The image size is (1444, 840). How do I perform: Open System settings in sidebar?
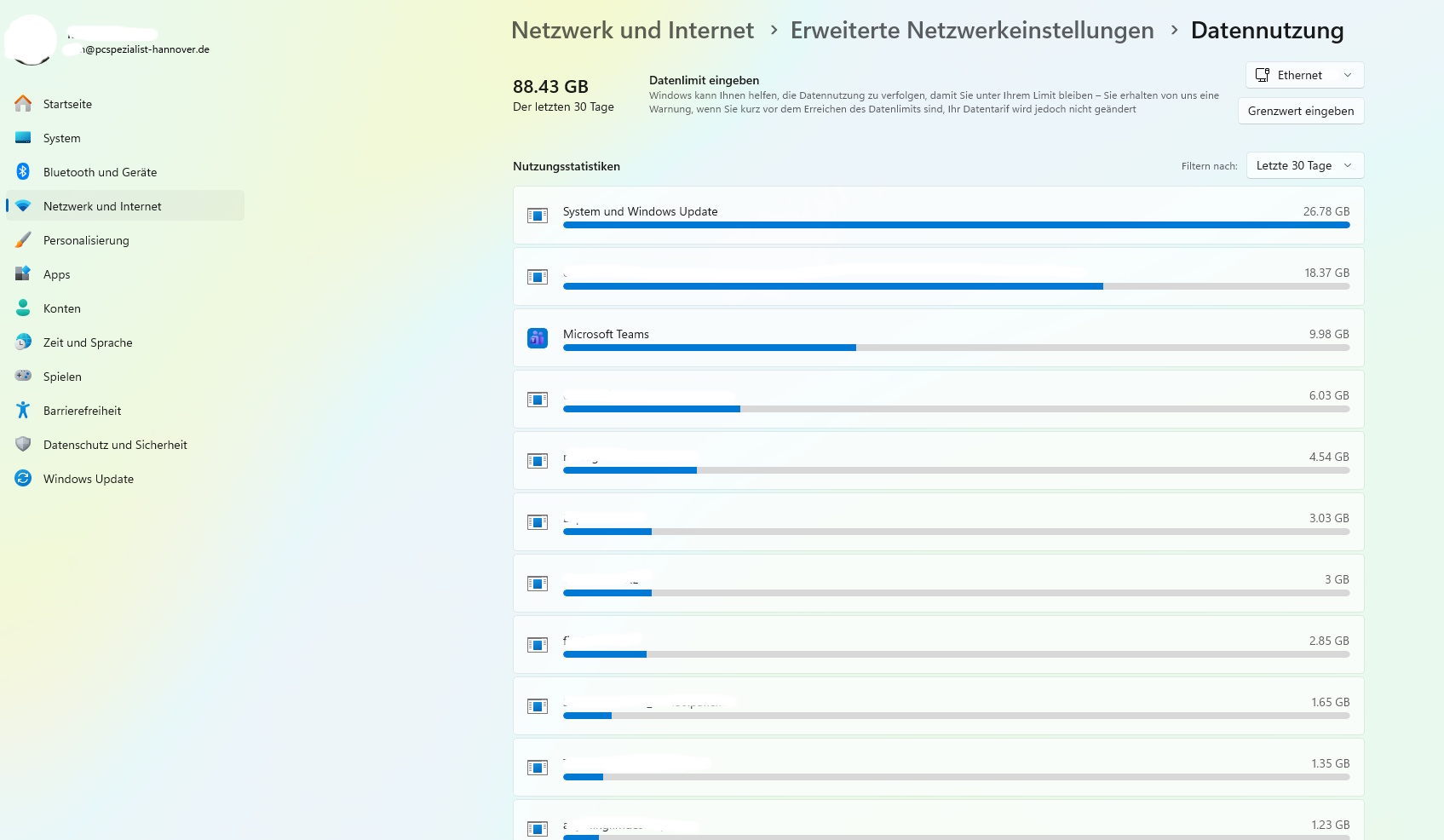(x=62, y=138)
